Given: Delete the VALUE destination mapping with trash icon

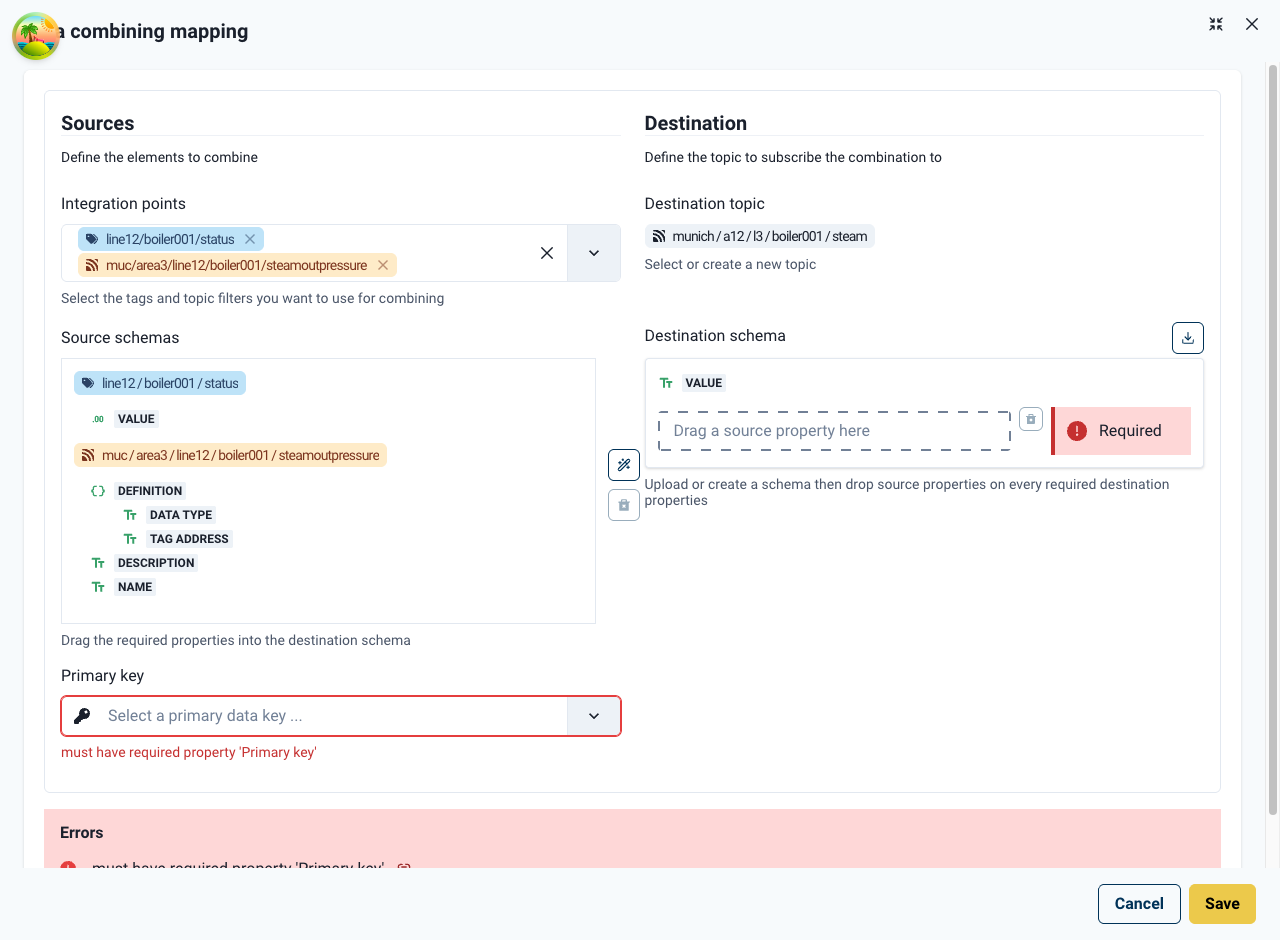Looking at the screenshot, I should click(x=1030, y=419).
